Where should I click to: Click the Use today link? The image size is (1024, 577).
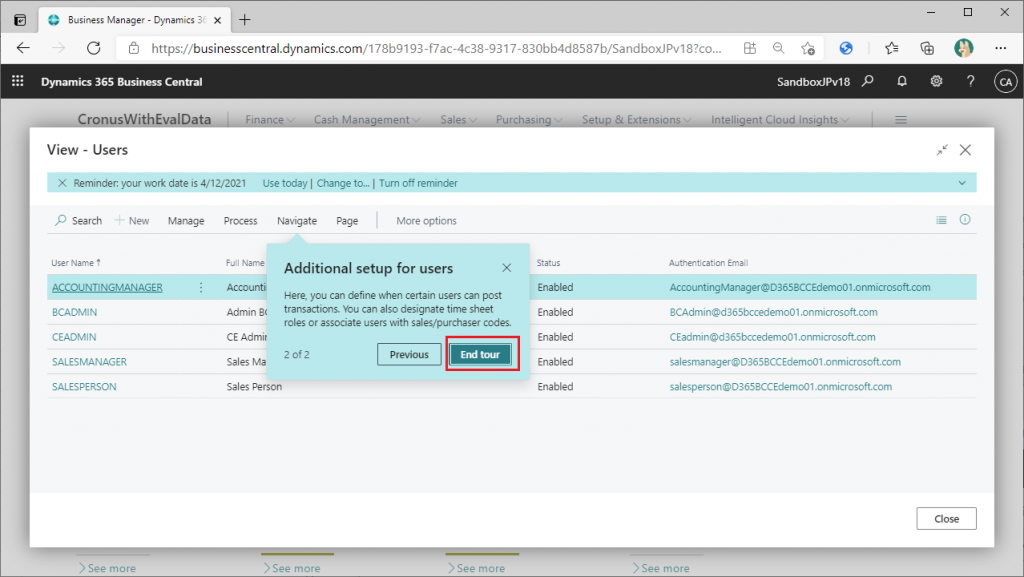pos(285,183)
